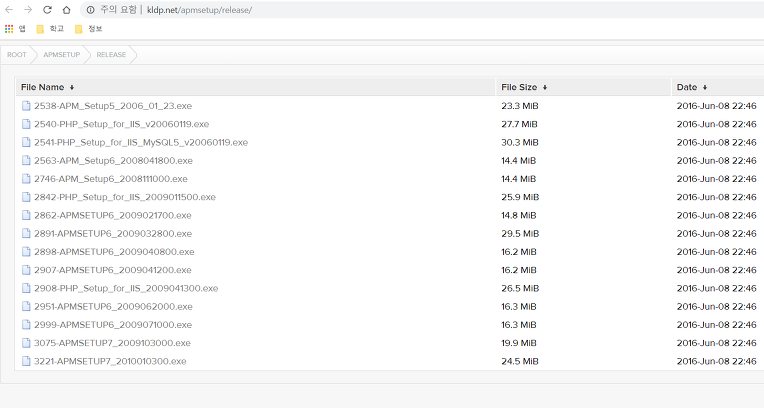Viewport: 764px width, 408px height.
Task: Click file icon of 2540-PHP_Setup_for_IIS_v20060119.exe
Action: point(26,124)
